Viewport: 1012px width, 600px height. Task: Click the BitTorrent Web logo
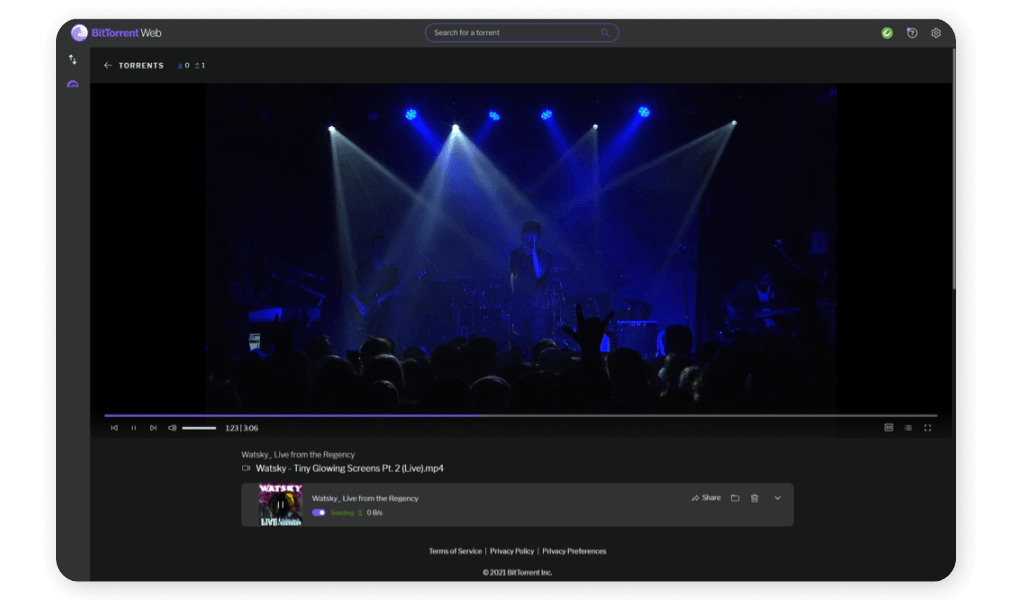[116, 33]
